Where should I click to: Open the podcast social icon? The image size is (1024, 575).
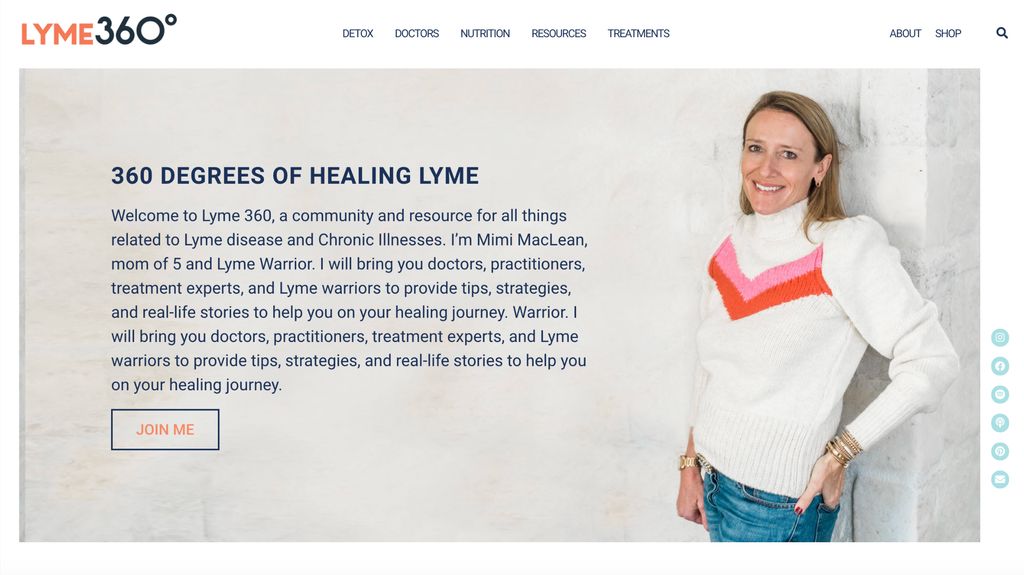(1000, 423)
